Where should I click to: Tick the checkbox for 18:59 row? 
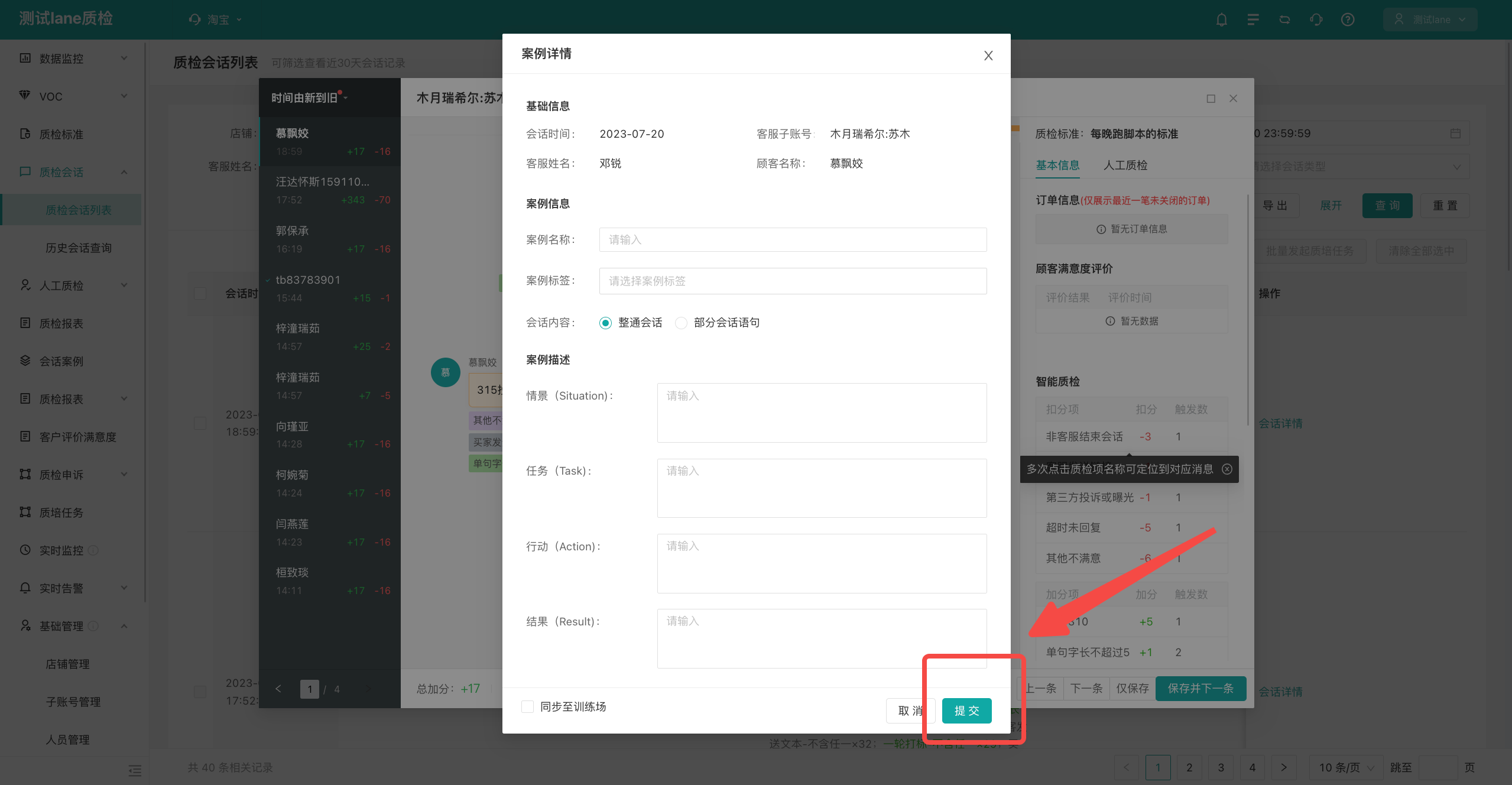[x=200, y=423]
